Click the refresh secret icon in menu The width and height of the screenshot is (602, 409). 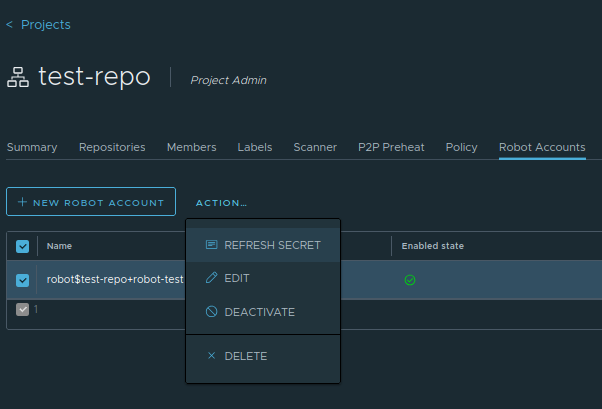212,245
